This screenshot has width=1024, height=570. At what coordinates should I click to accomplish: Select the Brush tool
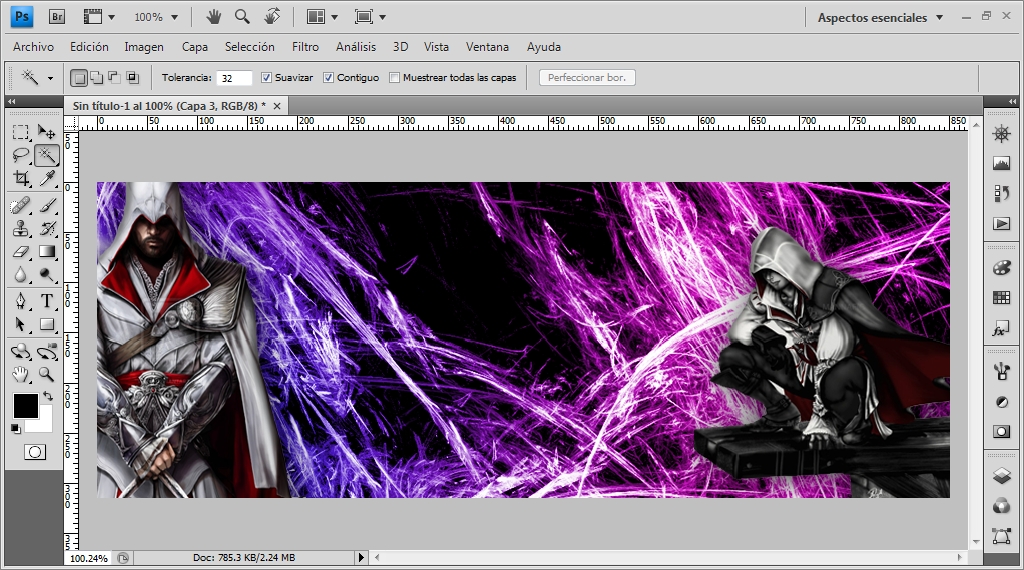(46, 206)
